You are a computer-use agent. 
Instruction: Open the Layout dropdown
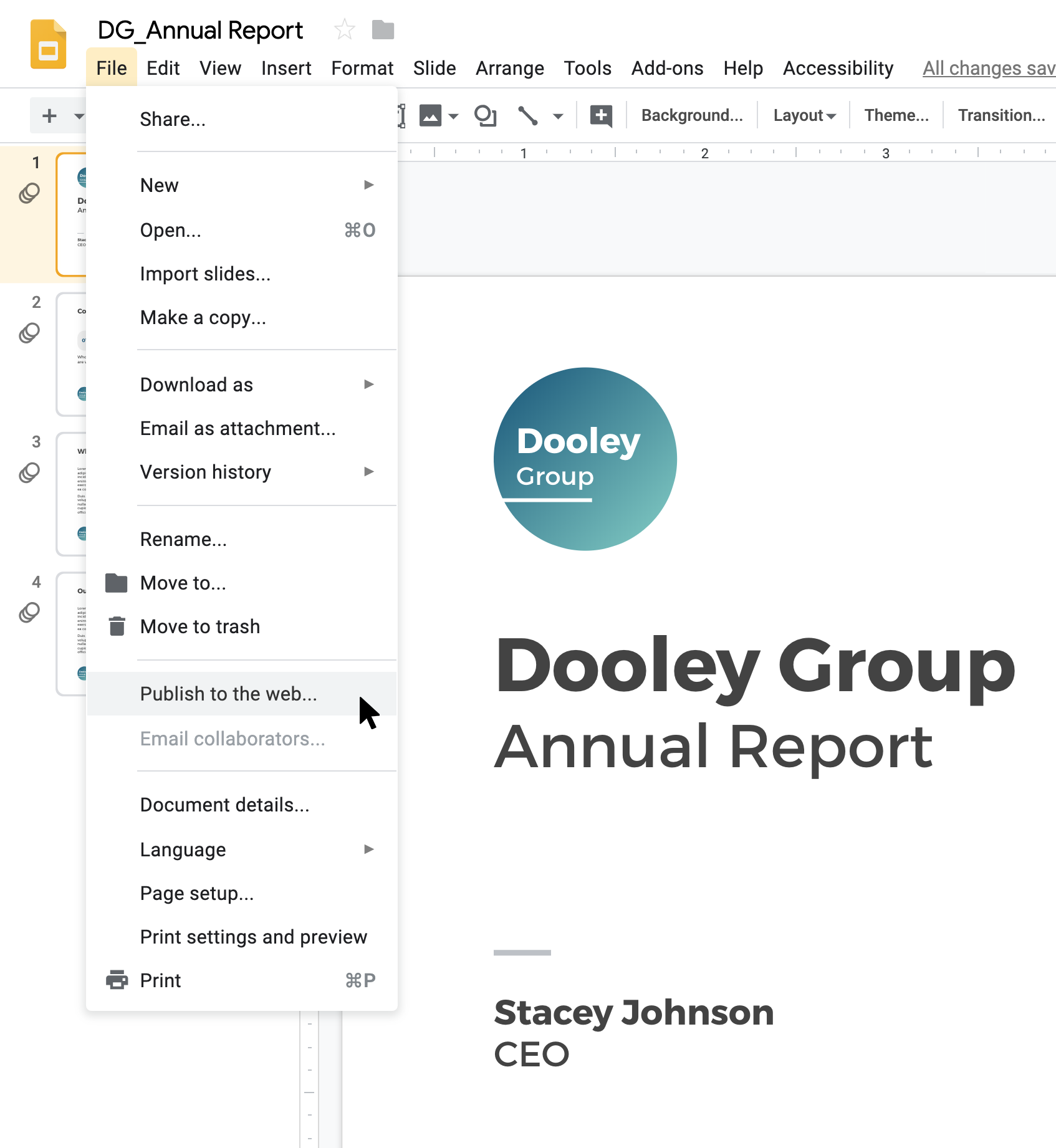click(803, 115)
